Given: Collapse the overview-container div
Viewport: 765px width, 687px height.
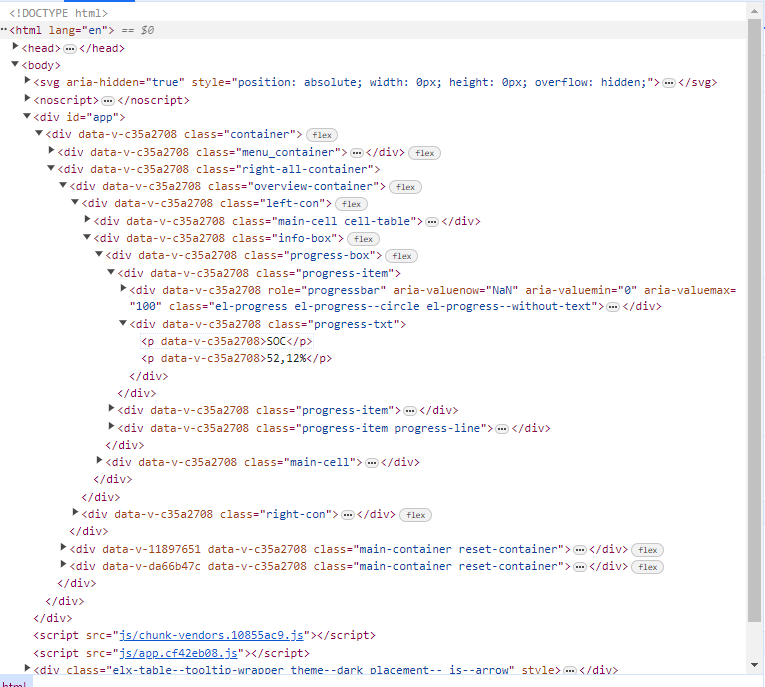Looking at the screenshot, I should pyautogui.click(x=63, y=185).
